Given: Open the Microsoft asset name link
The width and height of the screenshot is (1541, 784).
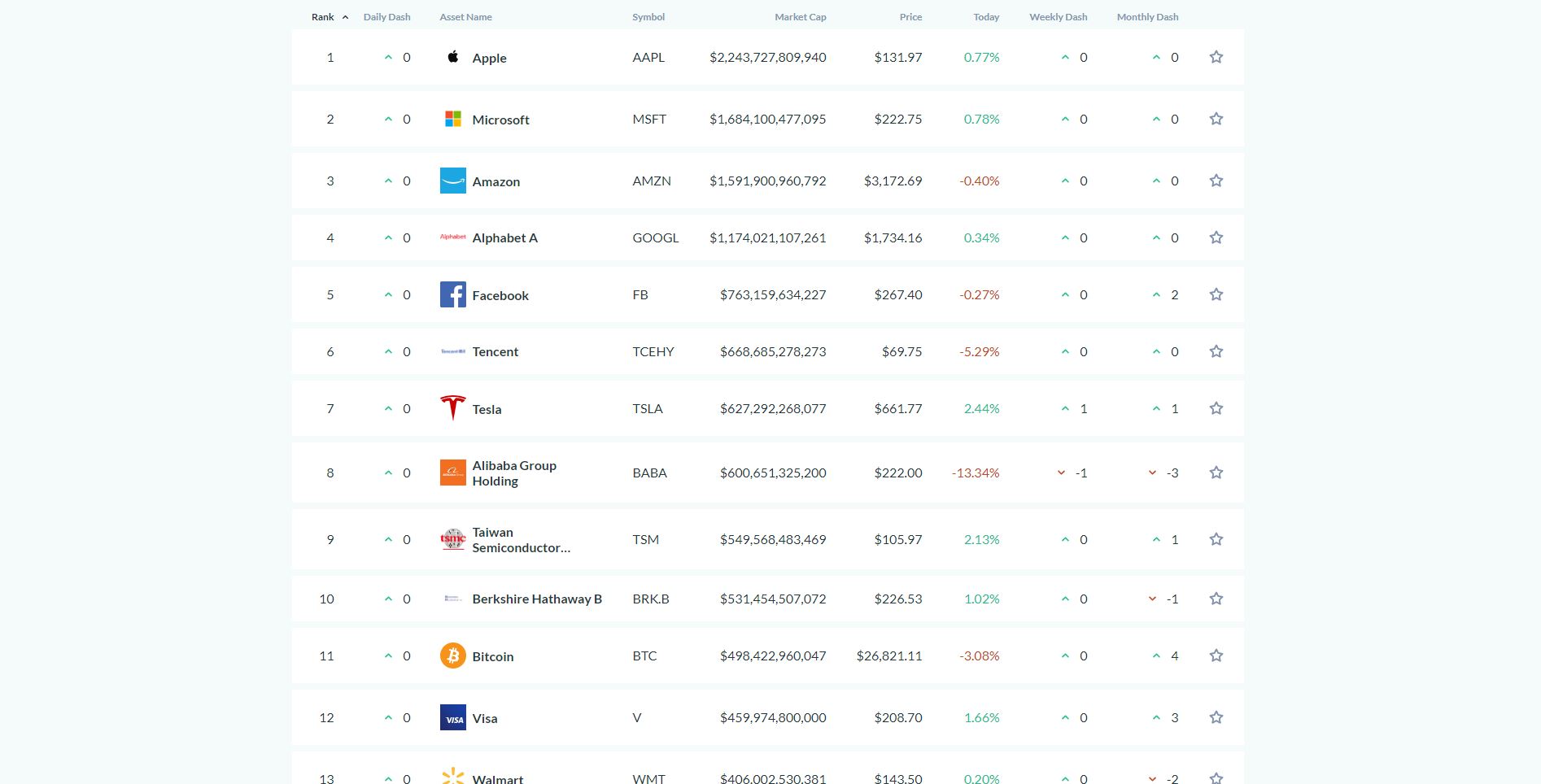Looking at the screenshot, I should click(x=500, y=120).
